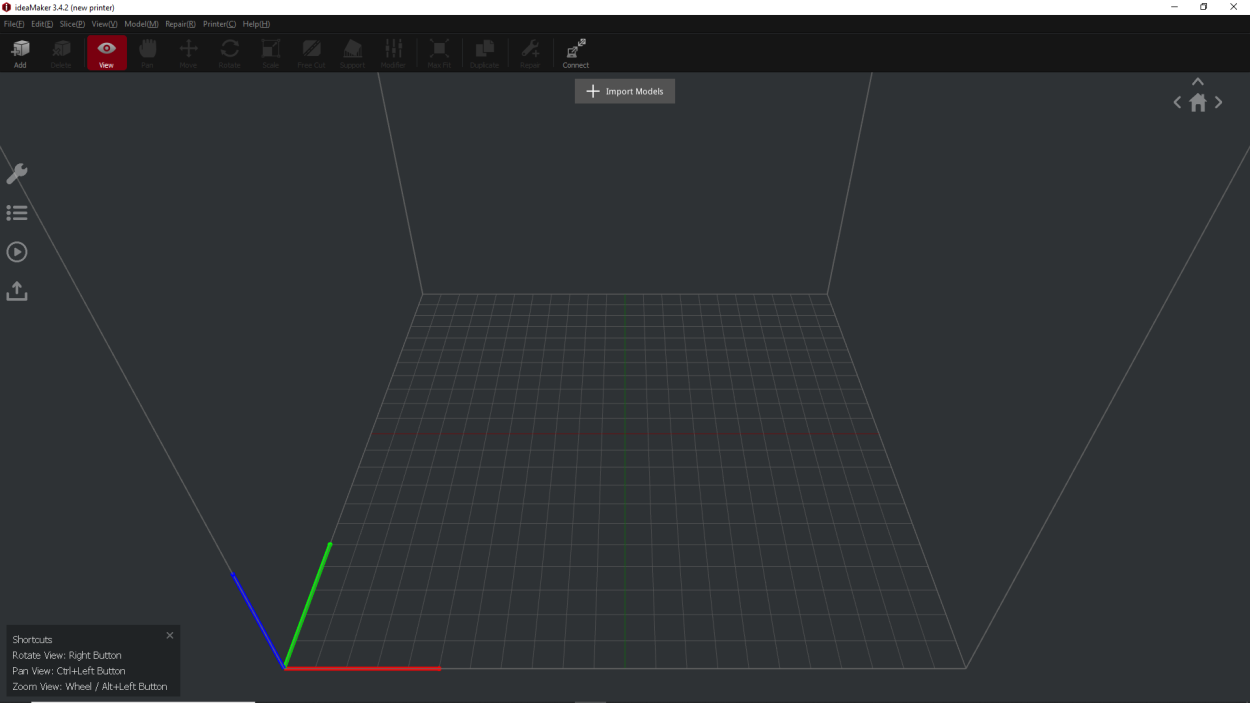
Task: Open the list icon in left sidebar
Action: point(17,213)
